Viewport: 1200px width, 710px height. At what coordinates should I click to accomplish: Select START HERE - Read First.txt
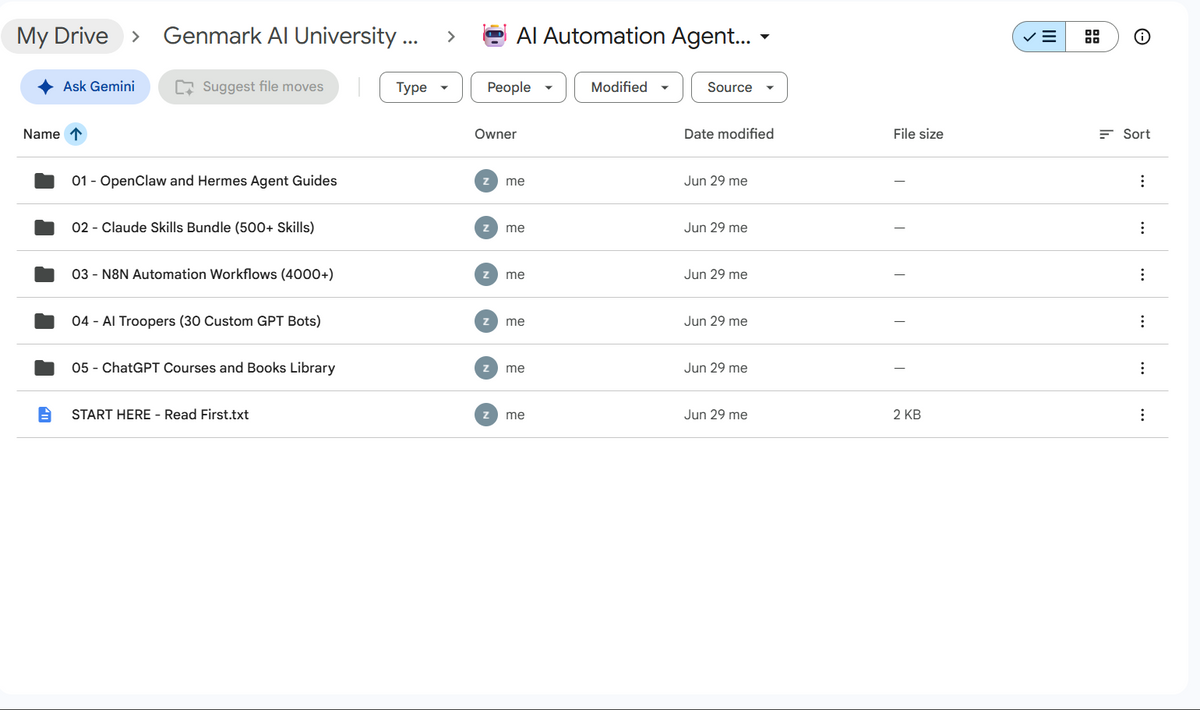pos(160,414)
